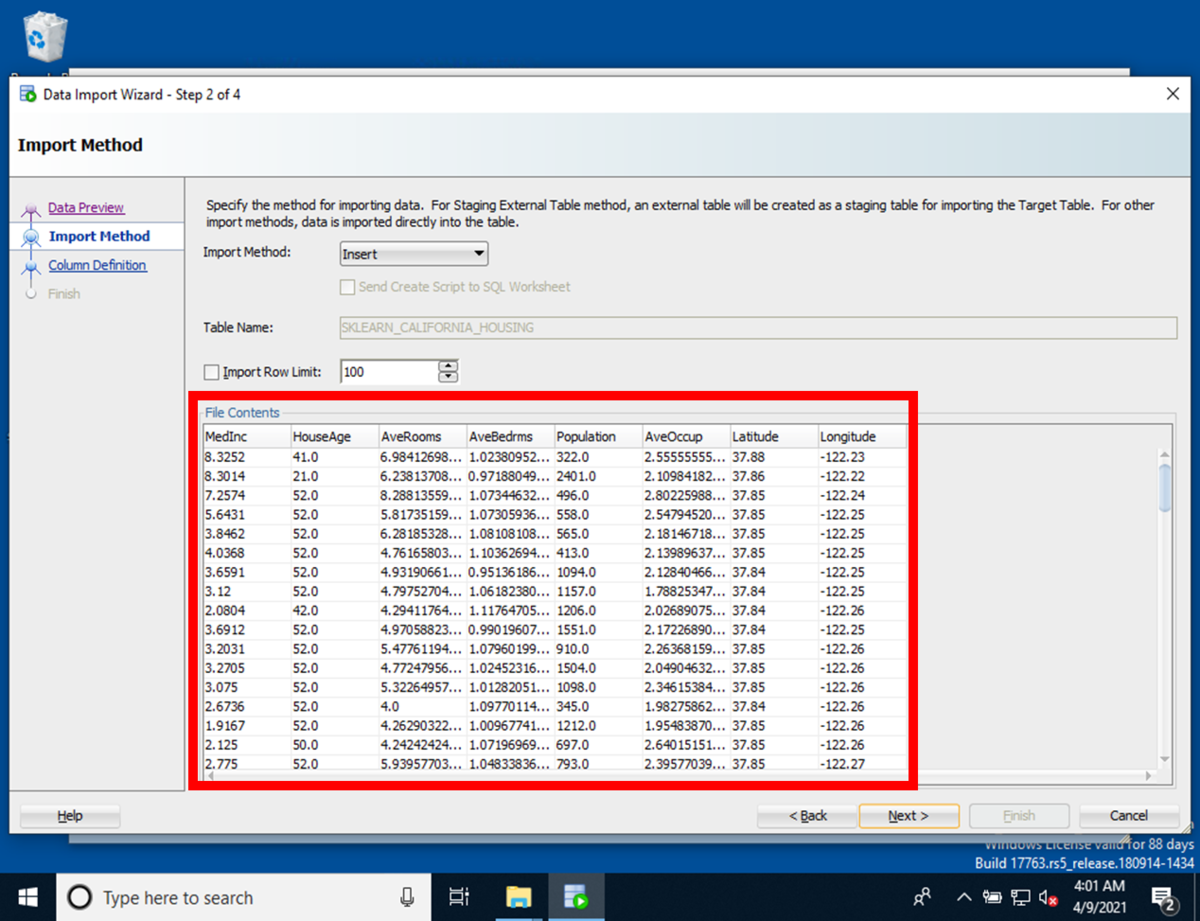Select the AveRooms cell 4.0
The width and height of the screenshot is (1200, 921).
[422, 707]
